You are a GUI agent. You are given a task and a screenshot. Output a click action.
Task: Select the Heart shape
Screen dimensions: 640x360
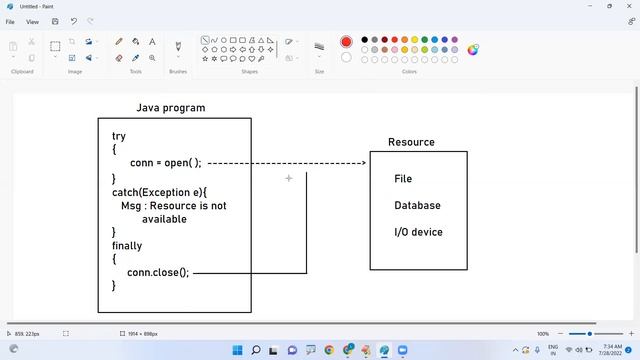point(252,59)
